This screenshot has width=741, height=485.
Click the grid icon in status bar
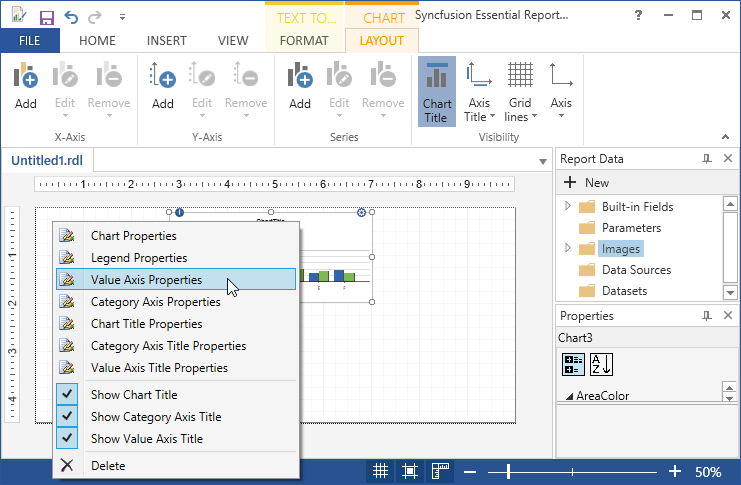381,471
